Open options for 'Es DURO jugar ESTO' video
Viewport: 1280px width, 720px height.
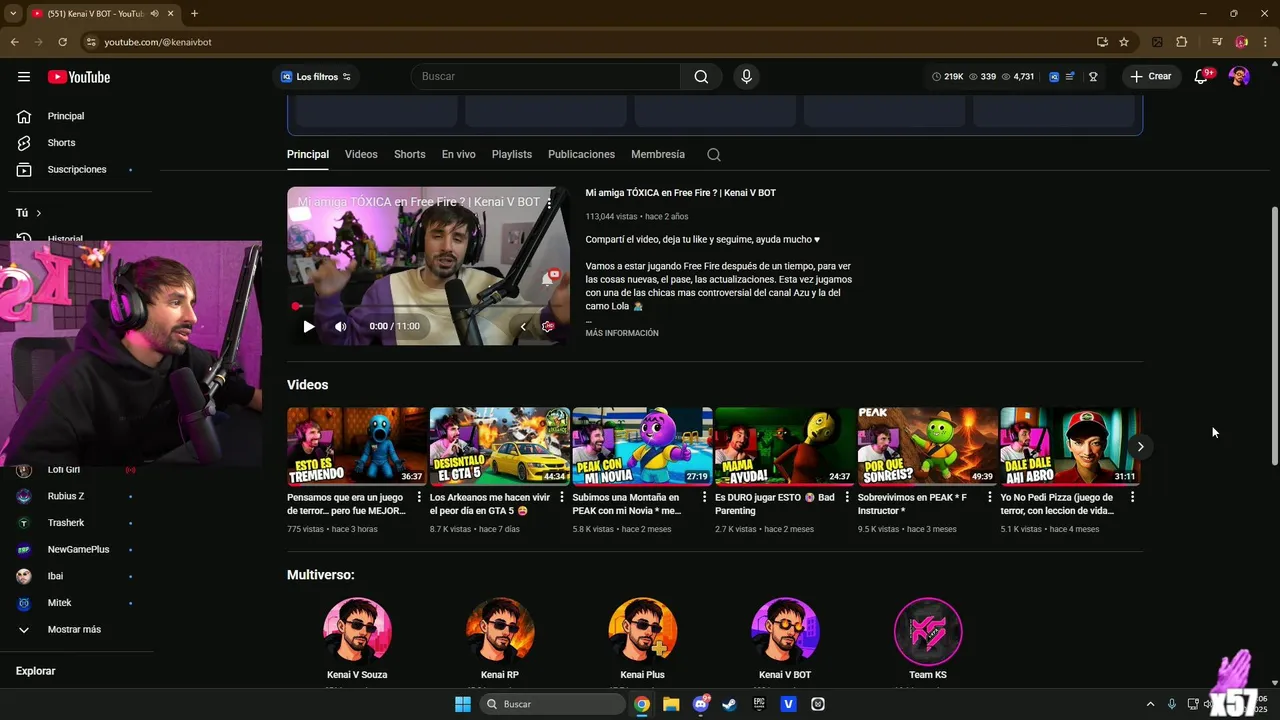(x=847, y=497)
